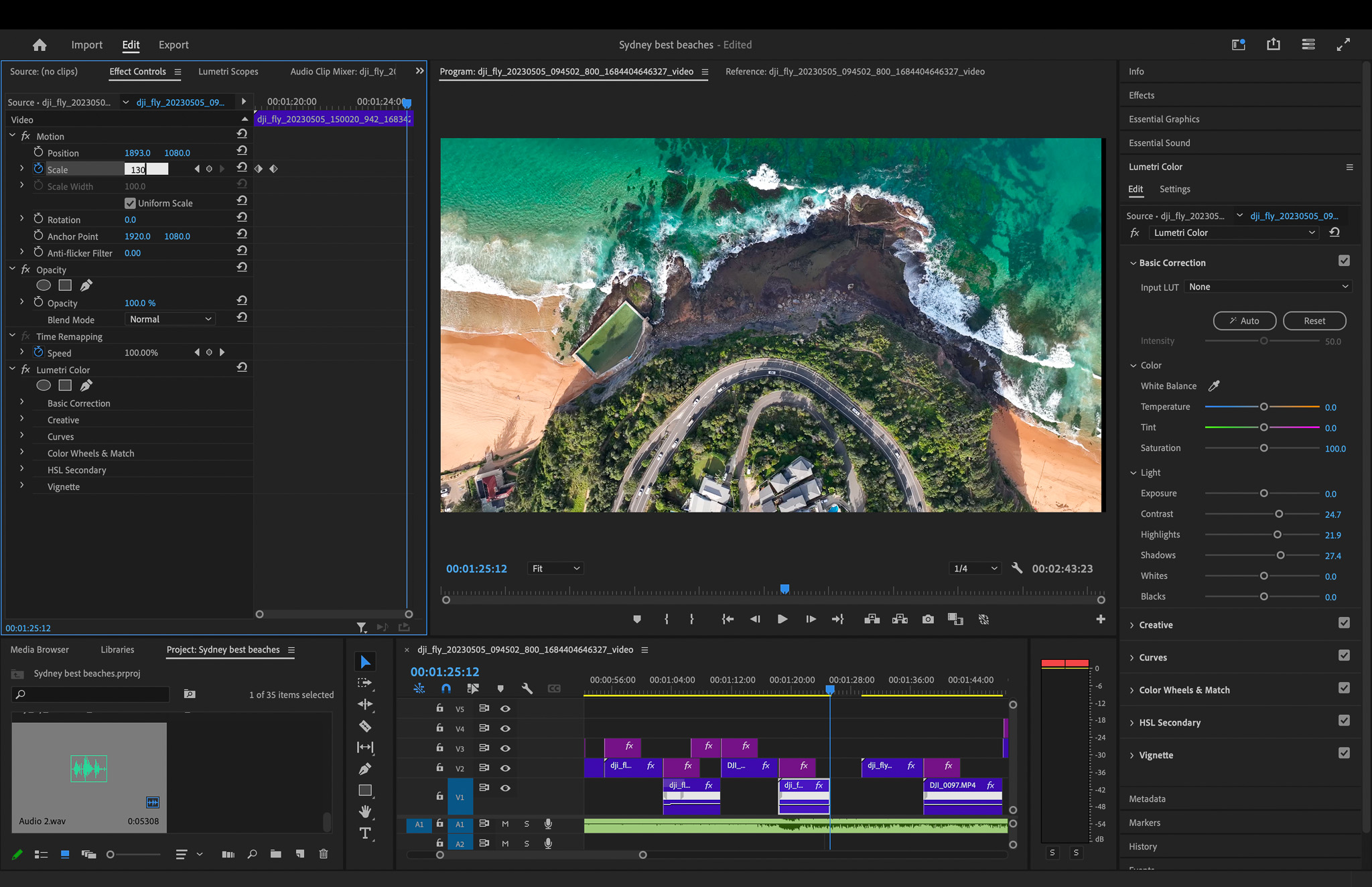Click Play in Program Monitor
Image resolution: width=1372 pixels, height=887 pixels.
click(782, 620)
